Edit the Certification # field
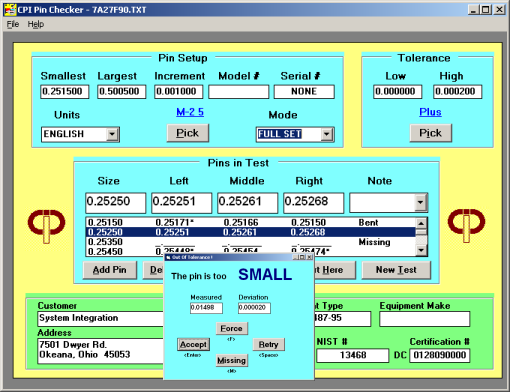 click(440, 355)
